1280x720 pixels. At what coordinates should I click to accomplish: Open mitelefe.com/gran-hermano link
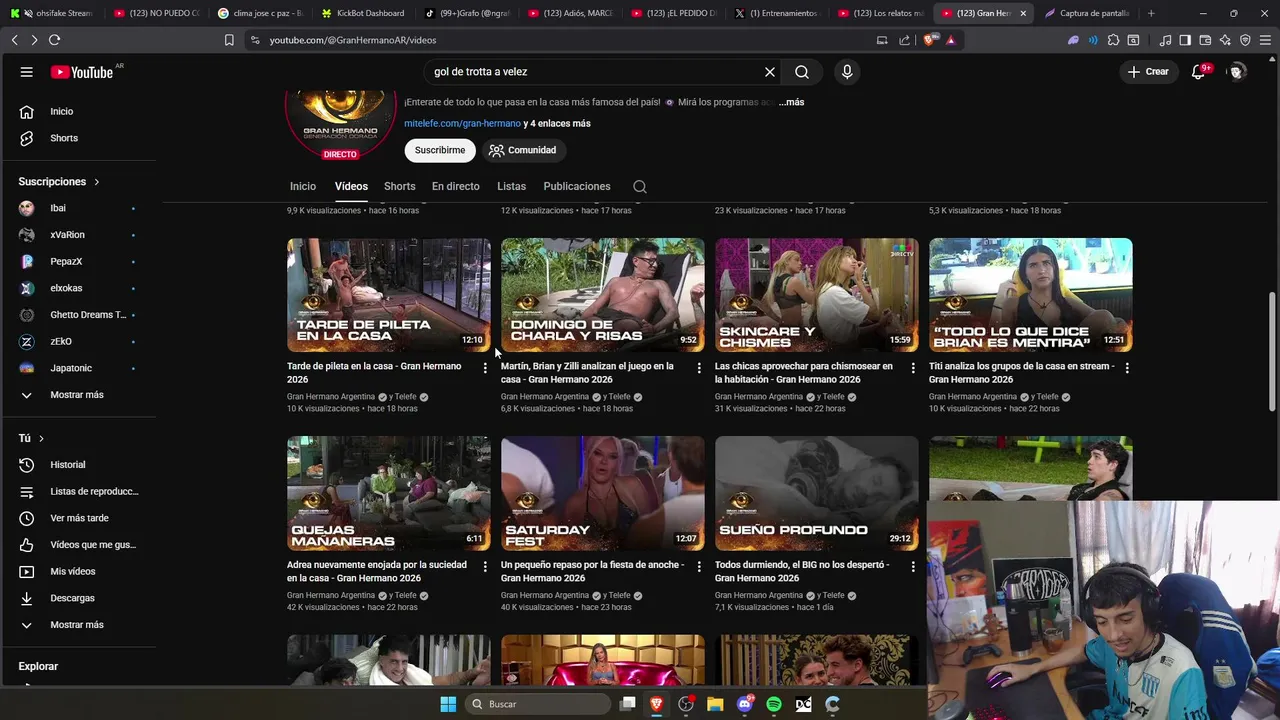click(462, 124)
